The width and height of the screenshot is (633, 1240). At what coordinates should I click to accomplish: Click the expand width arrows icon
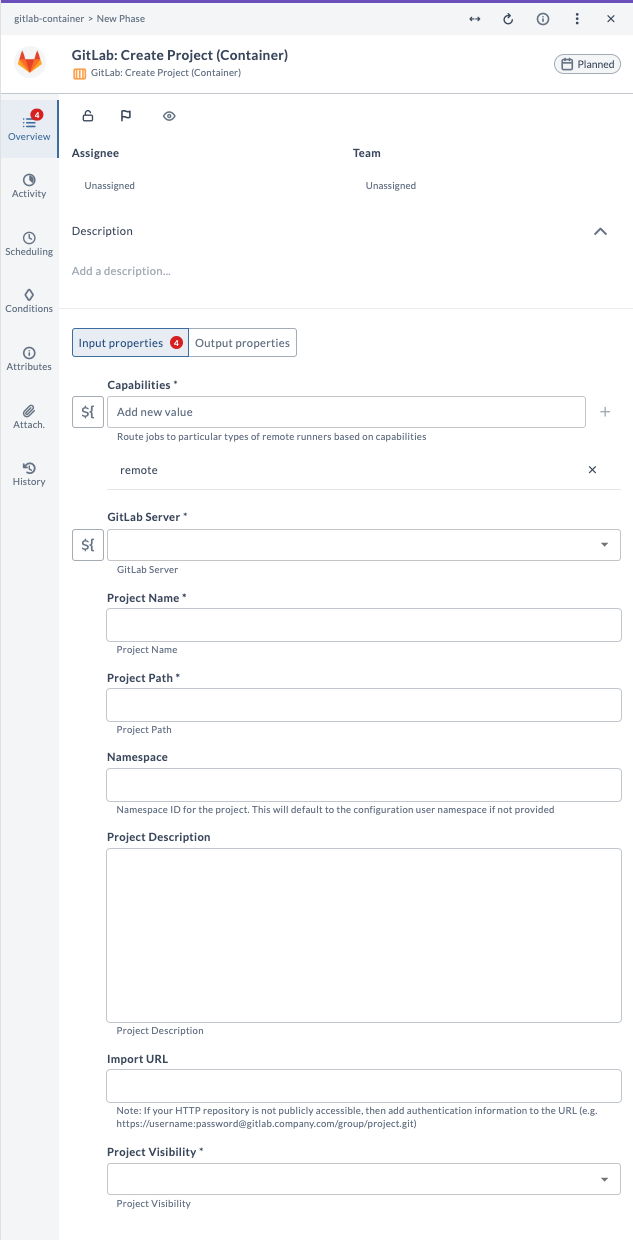(x=474, y=19)
